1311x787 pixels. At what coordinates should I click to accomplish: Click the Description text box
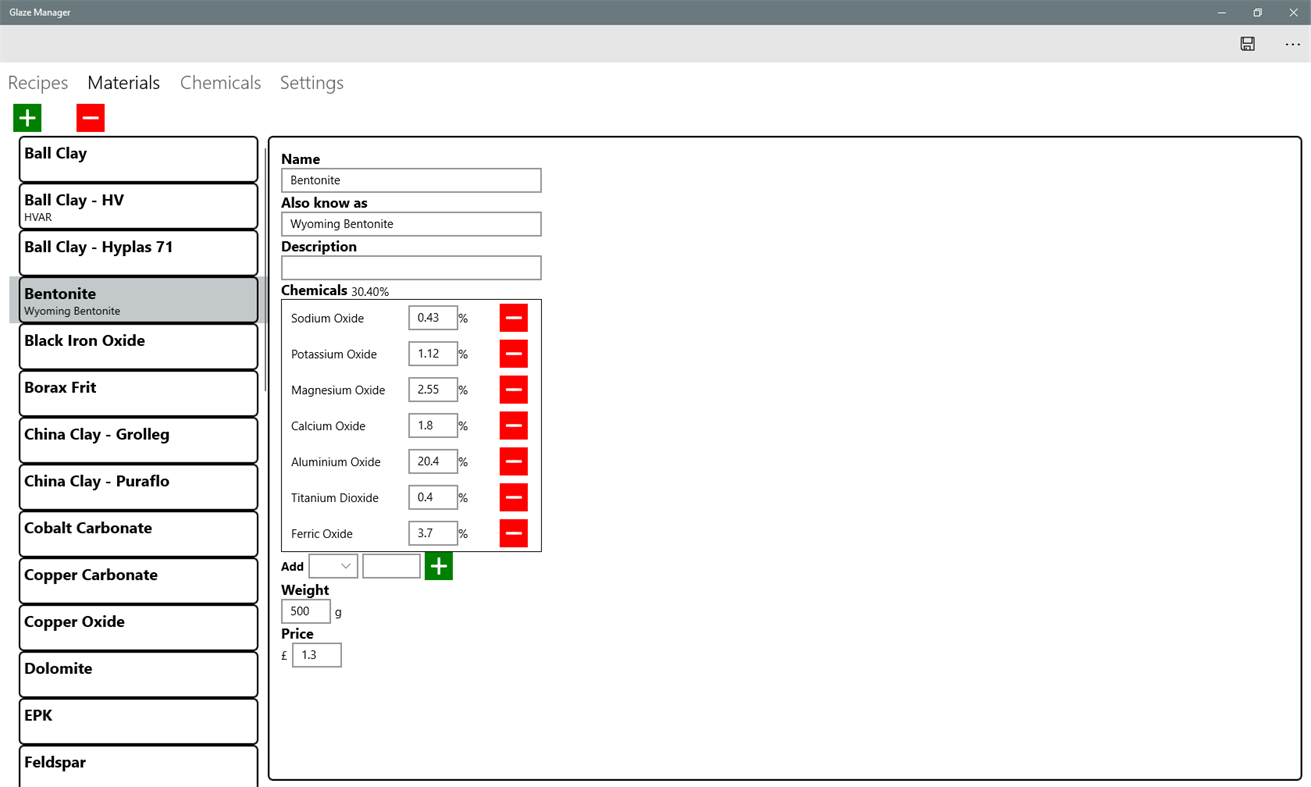coord(410,267)
